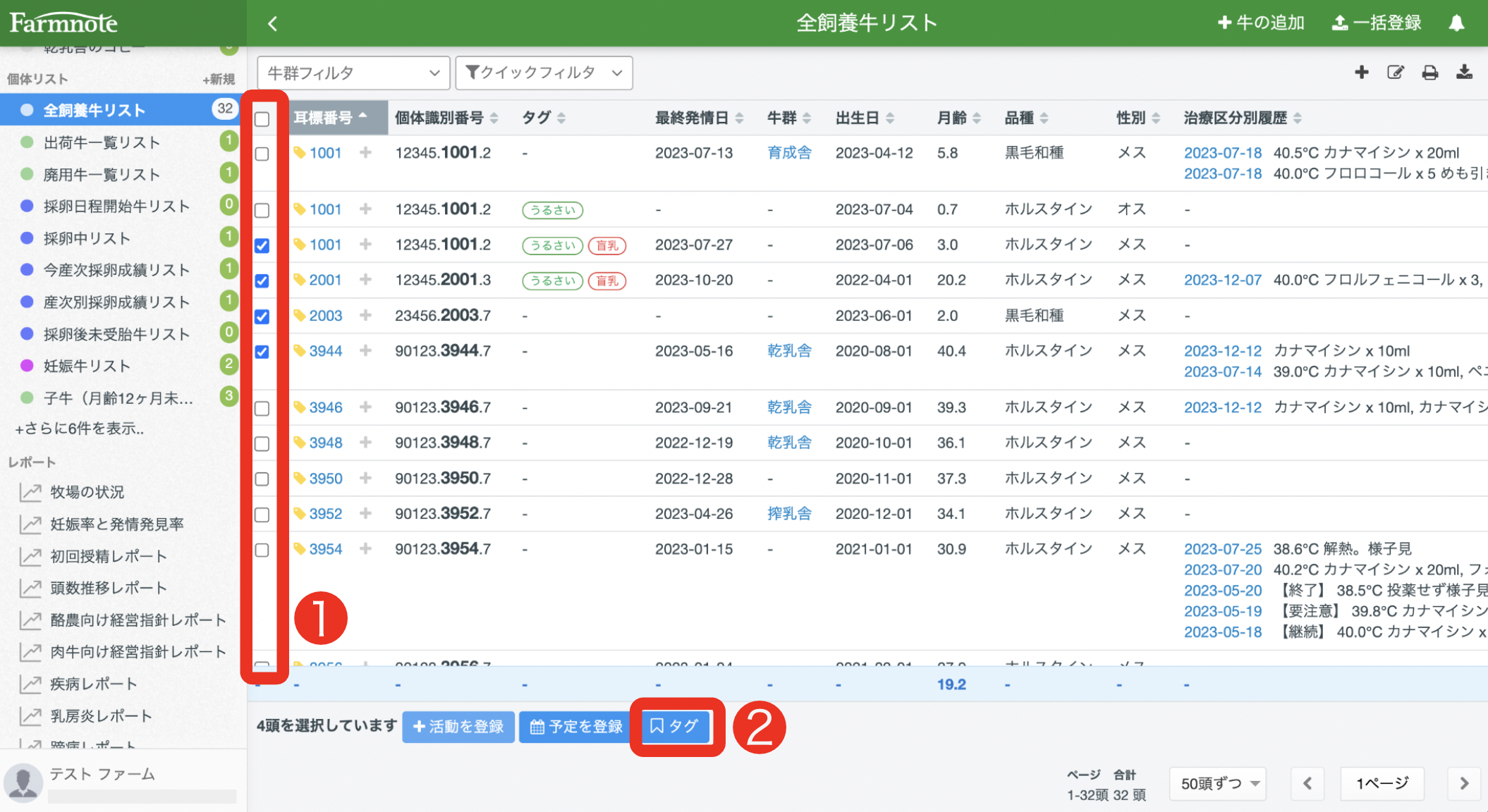Click the plus icon above the table
This screenshot has height=812, width=1488.
coord(1361,72)
